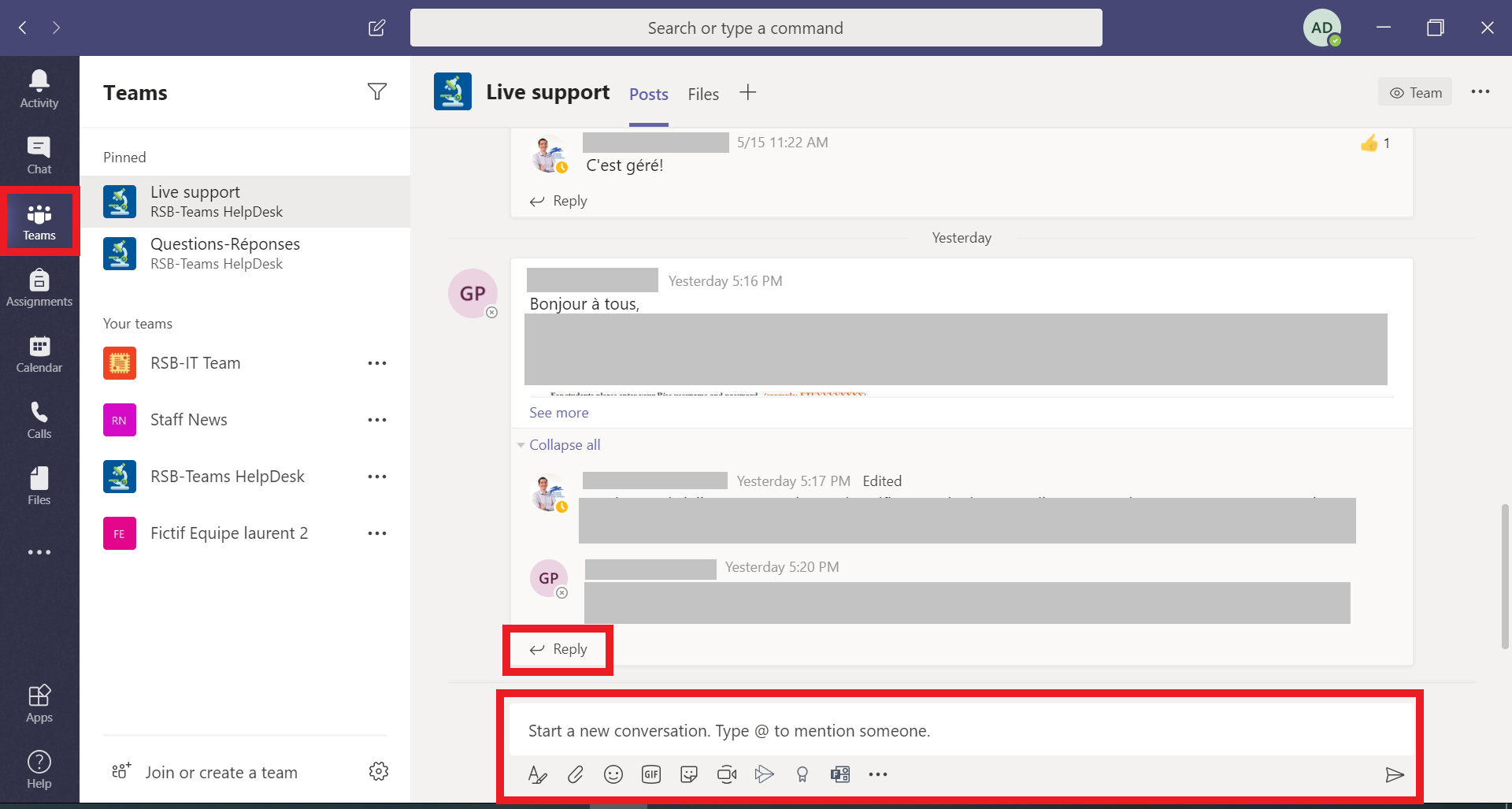Click the Yesterday 5:20 PM timestamp

[x=782, y=567]
